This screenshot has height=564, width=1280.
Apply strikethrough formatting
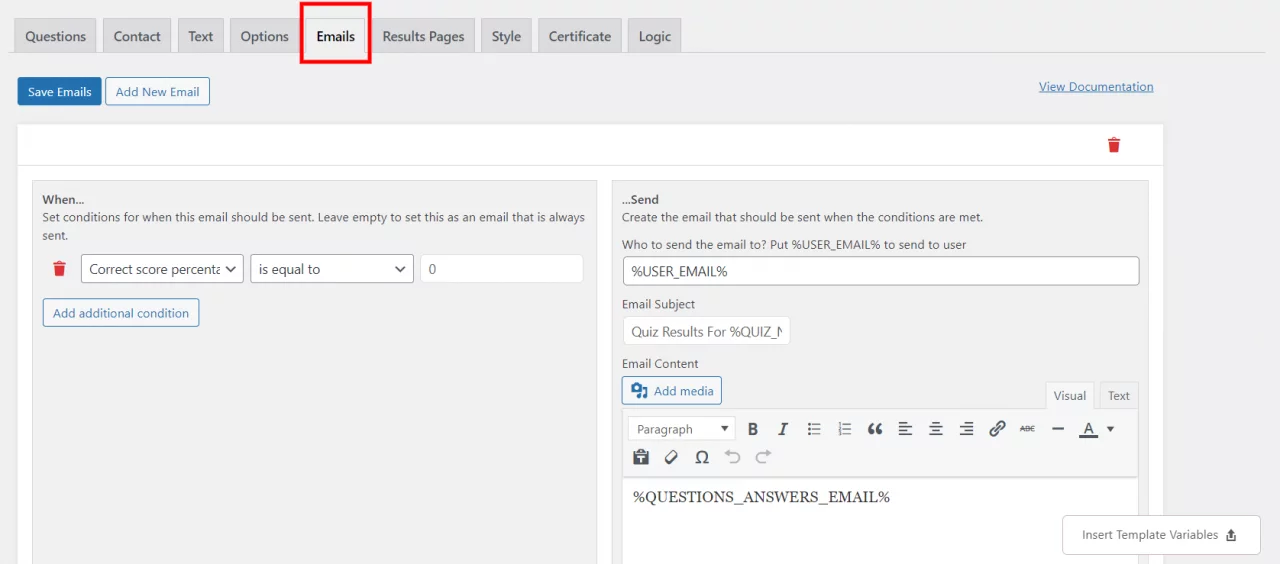pyautogui.click(x=1027, y=429)
